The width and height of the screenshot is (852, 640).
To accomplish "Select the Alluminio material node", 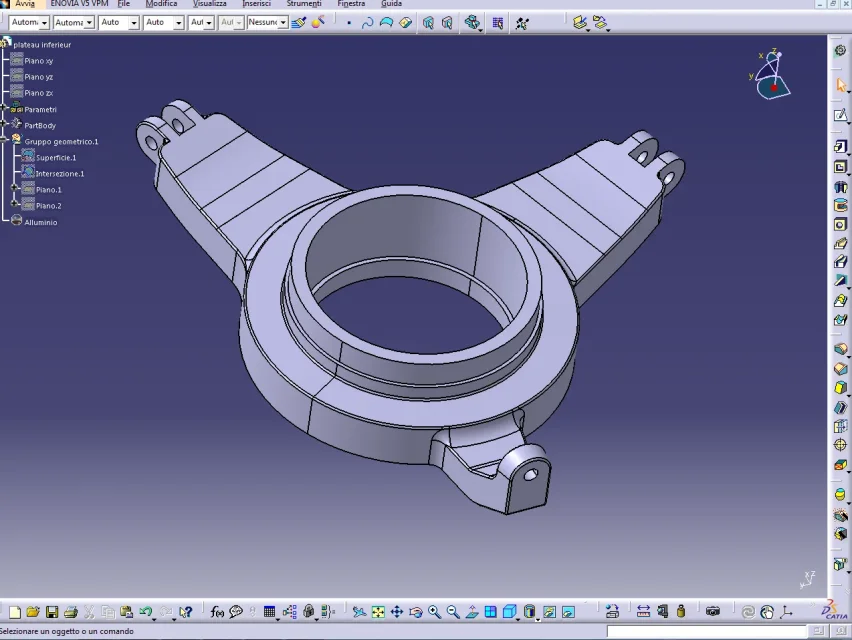I will coord(41,222).
